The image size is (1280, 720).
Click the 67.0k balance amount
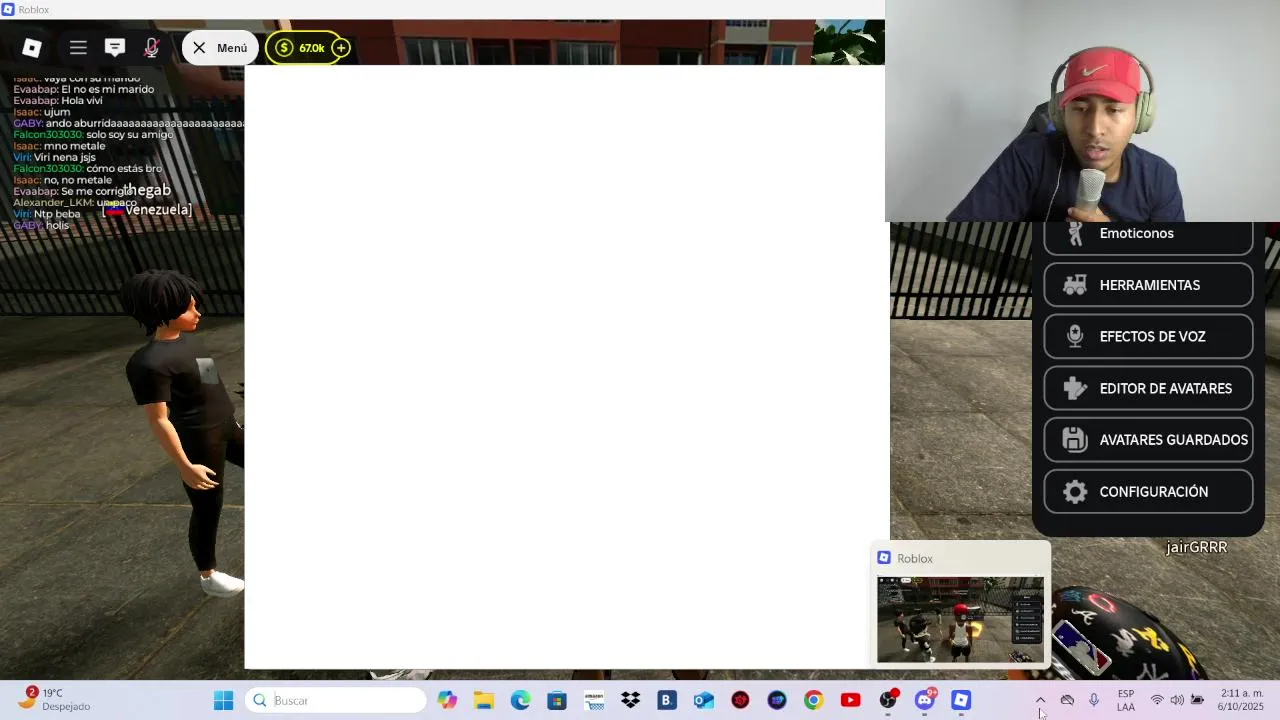312,48
